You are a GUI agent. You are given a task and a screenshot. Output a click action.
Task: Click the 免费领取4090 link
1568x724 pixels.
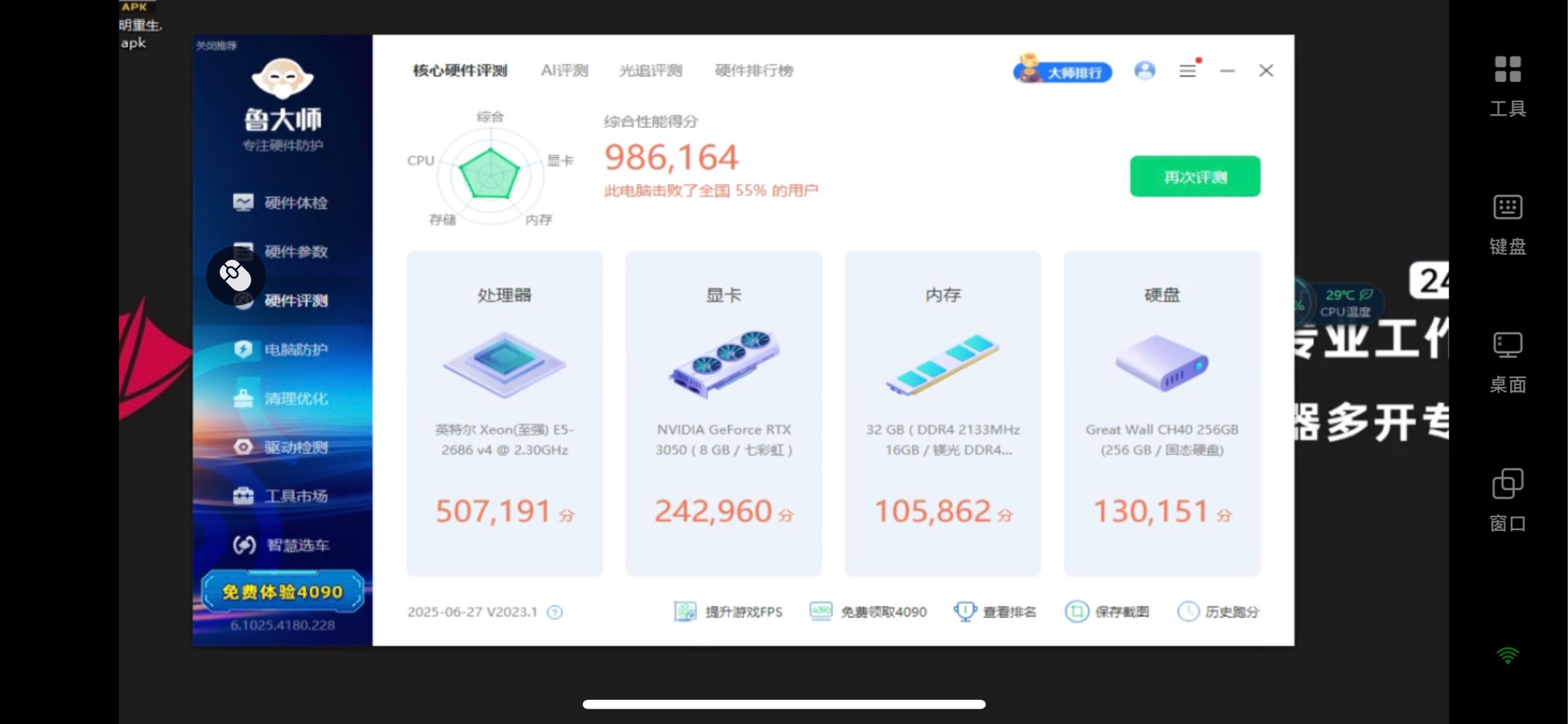pyautogui.click(x=868, y=612)
